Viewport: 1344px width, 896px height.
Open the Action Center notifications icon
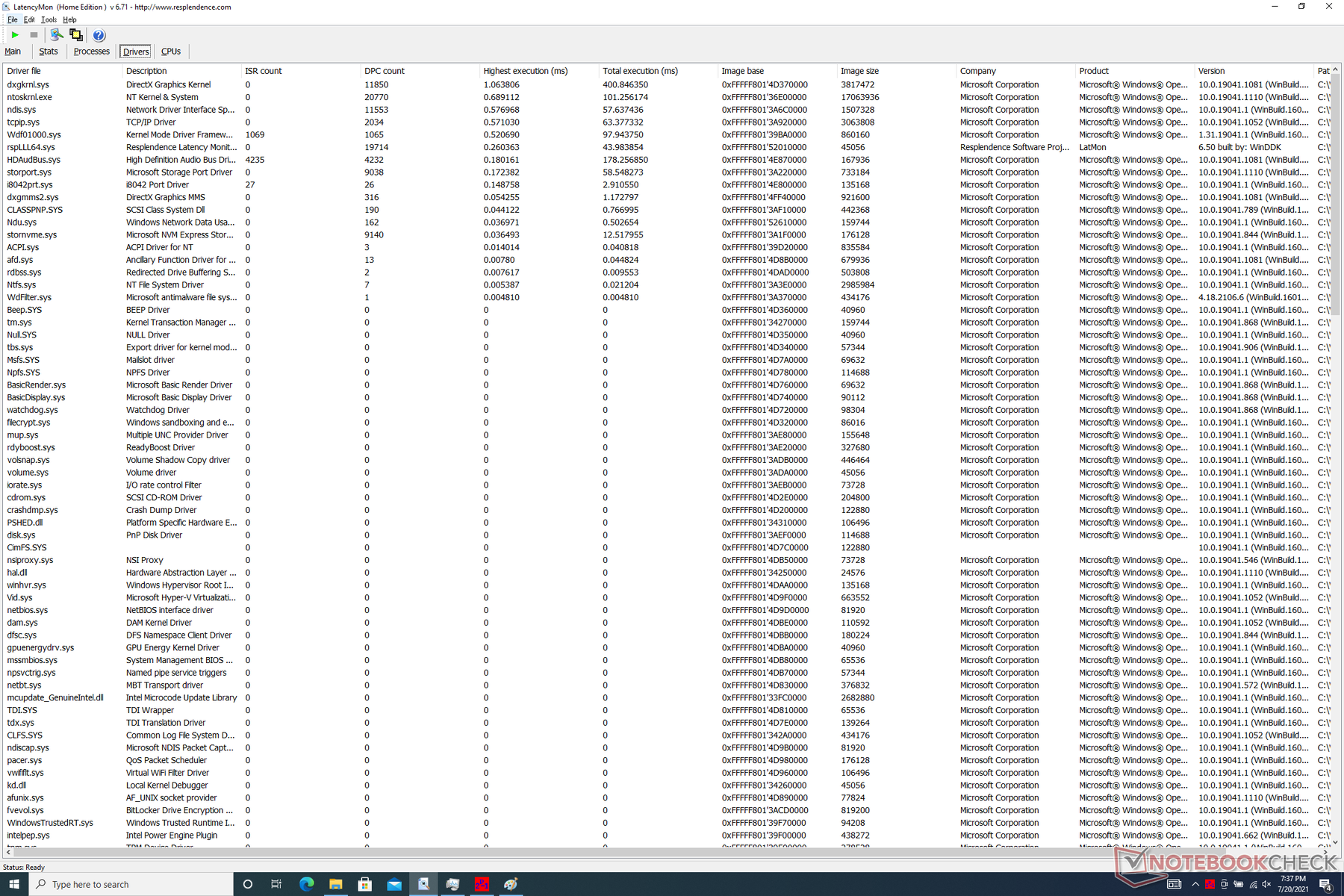point(1326,884)
